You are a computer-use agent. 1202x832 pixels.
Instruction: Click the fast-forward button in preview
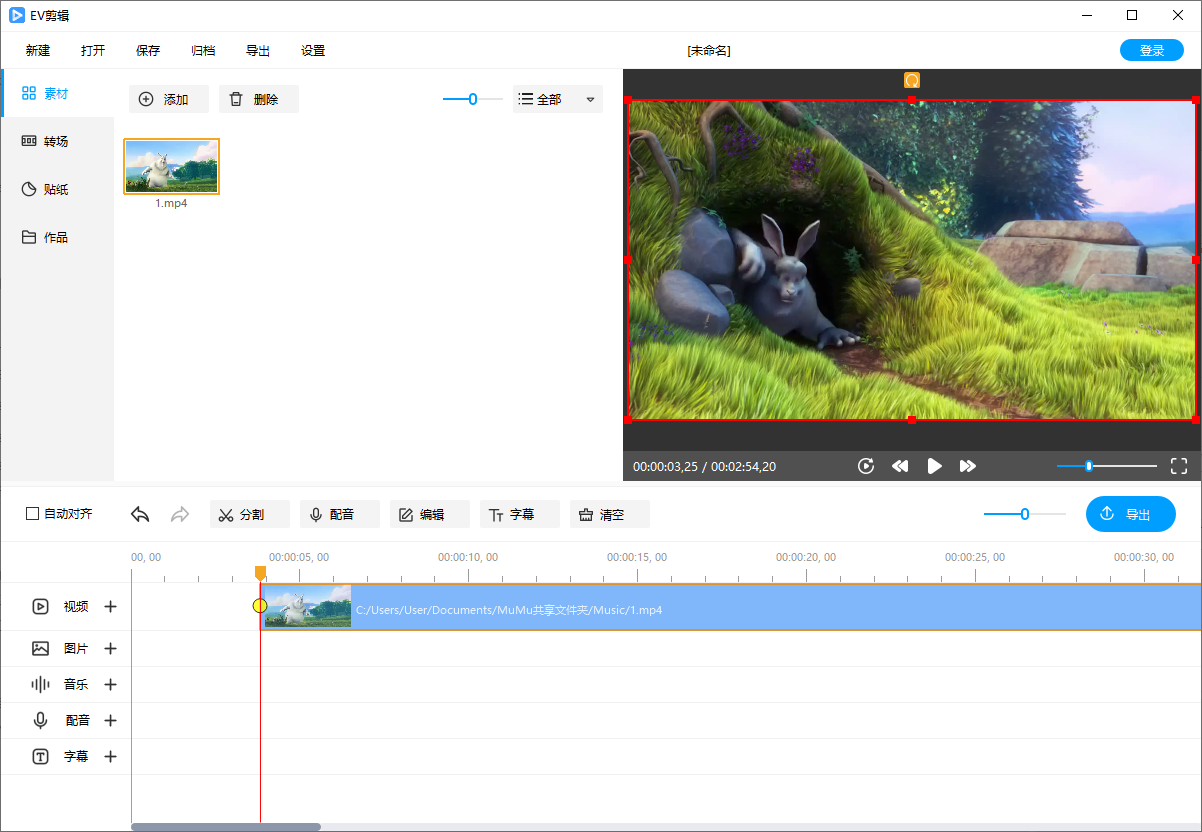(967, 466)
